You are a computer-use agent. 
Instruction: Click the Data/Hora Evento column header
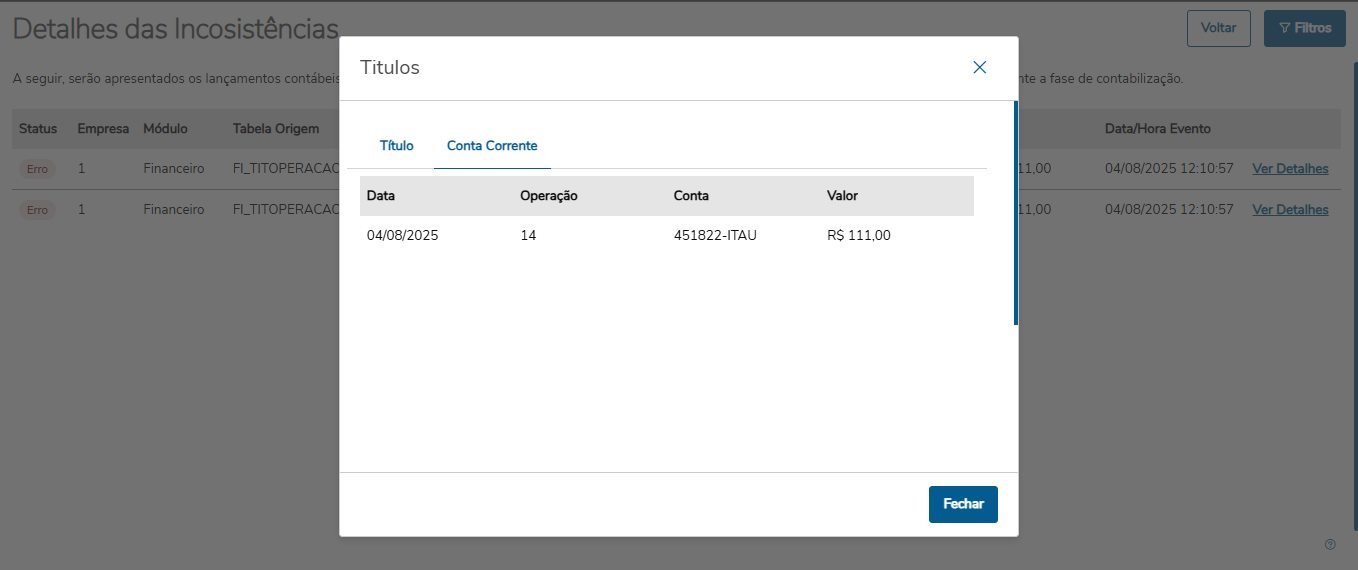pos(1157,129)
